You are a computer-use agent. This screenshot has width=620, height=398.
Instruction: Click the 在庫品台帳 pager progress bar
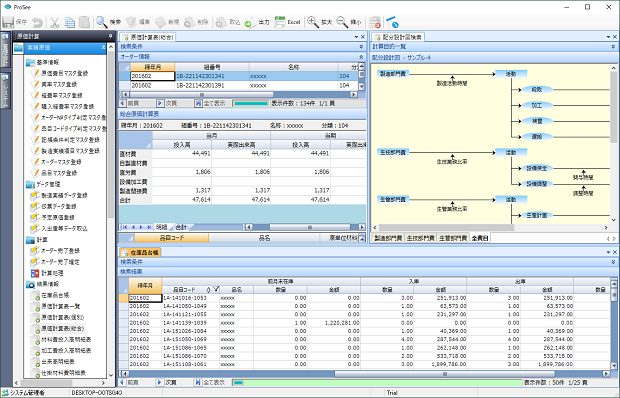[377, 383]
